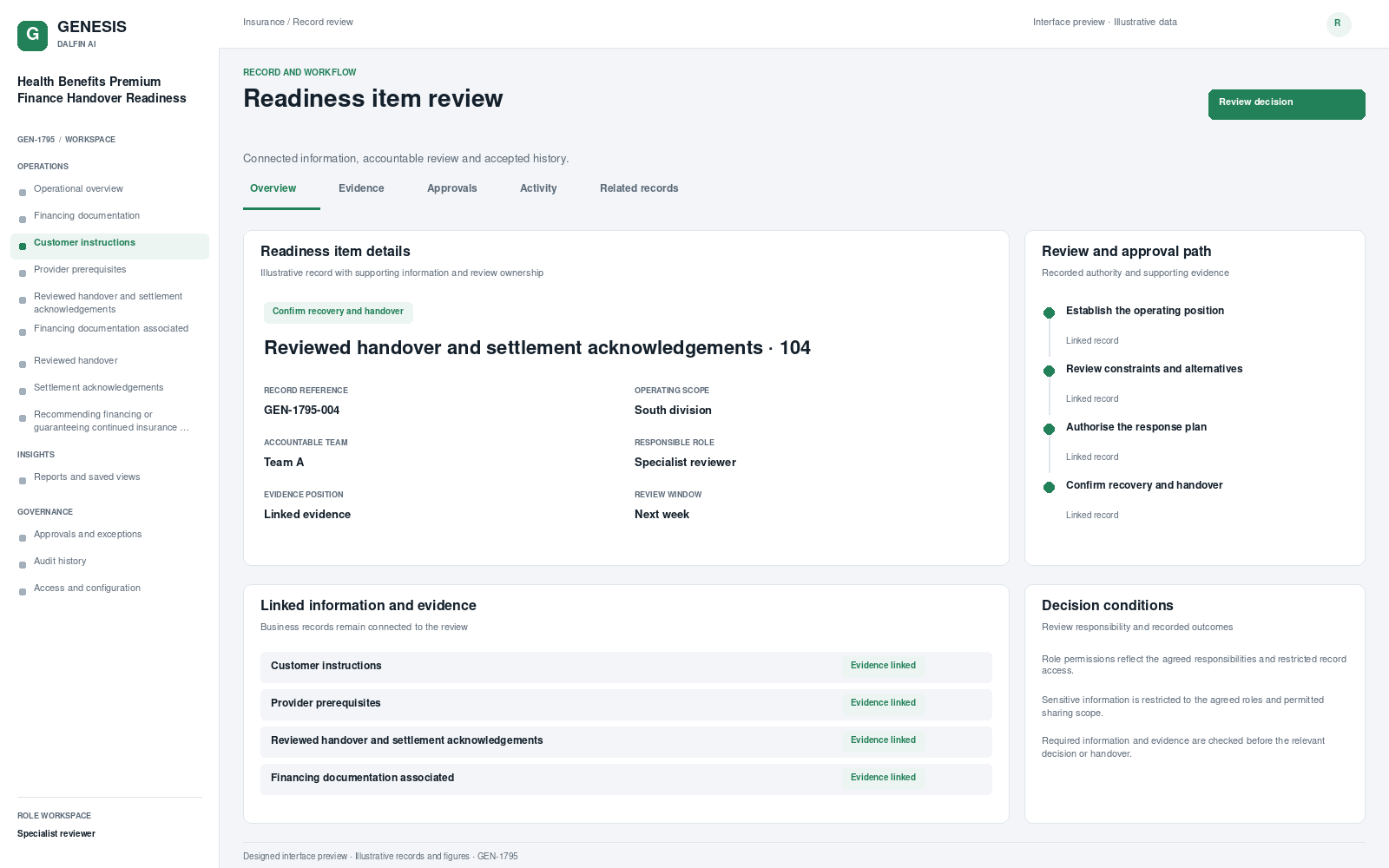Open Linked record under Authorise the response plan
This screenshot has height=868, width=1389.
click(1092, 457)
